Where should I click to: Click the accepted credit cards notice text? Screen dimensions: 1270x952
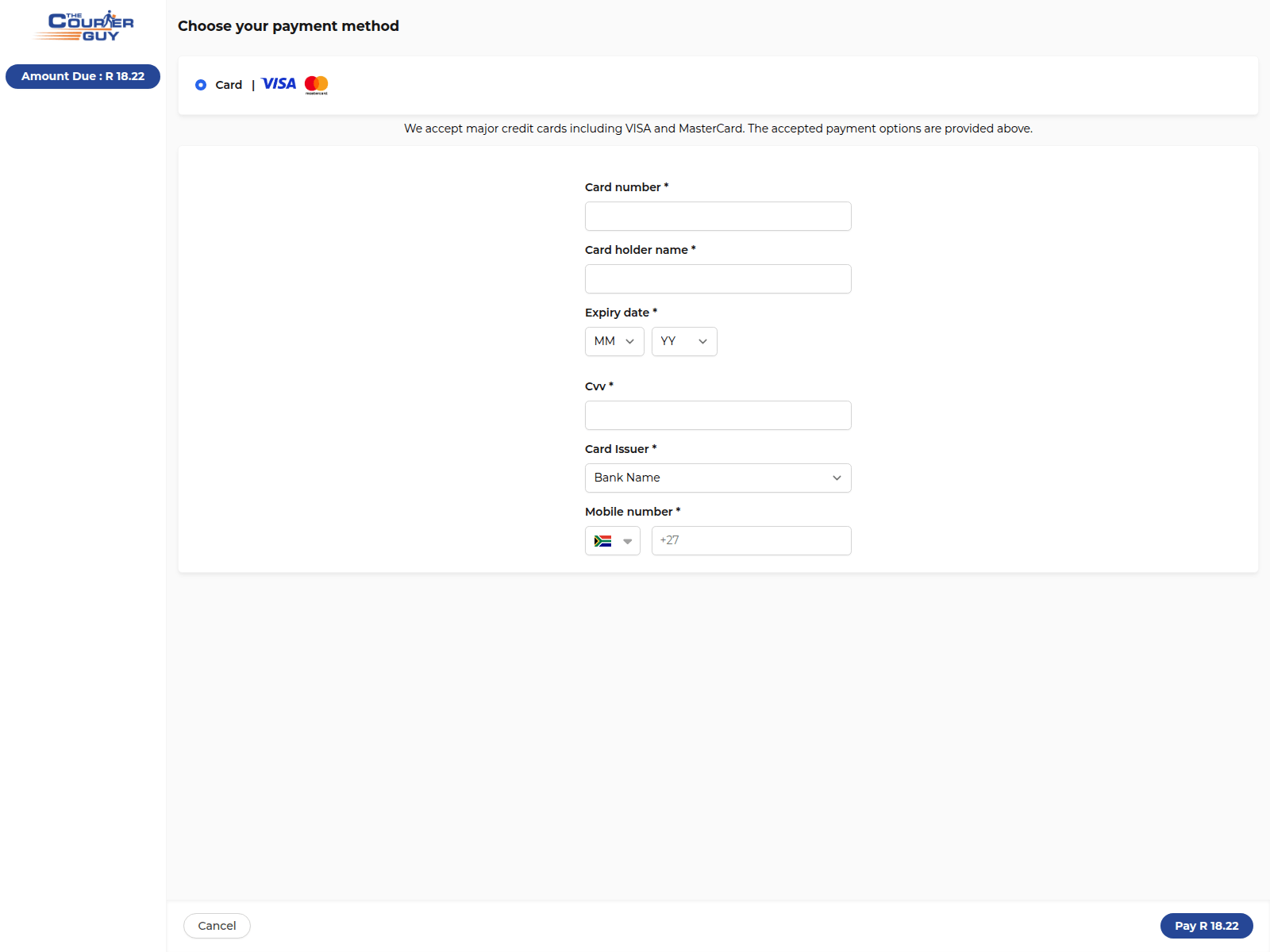718,129
